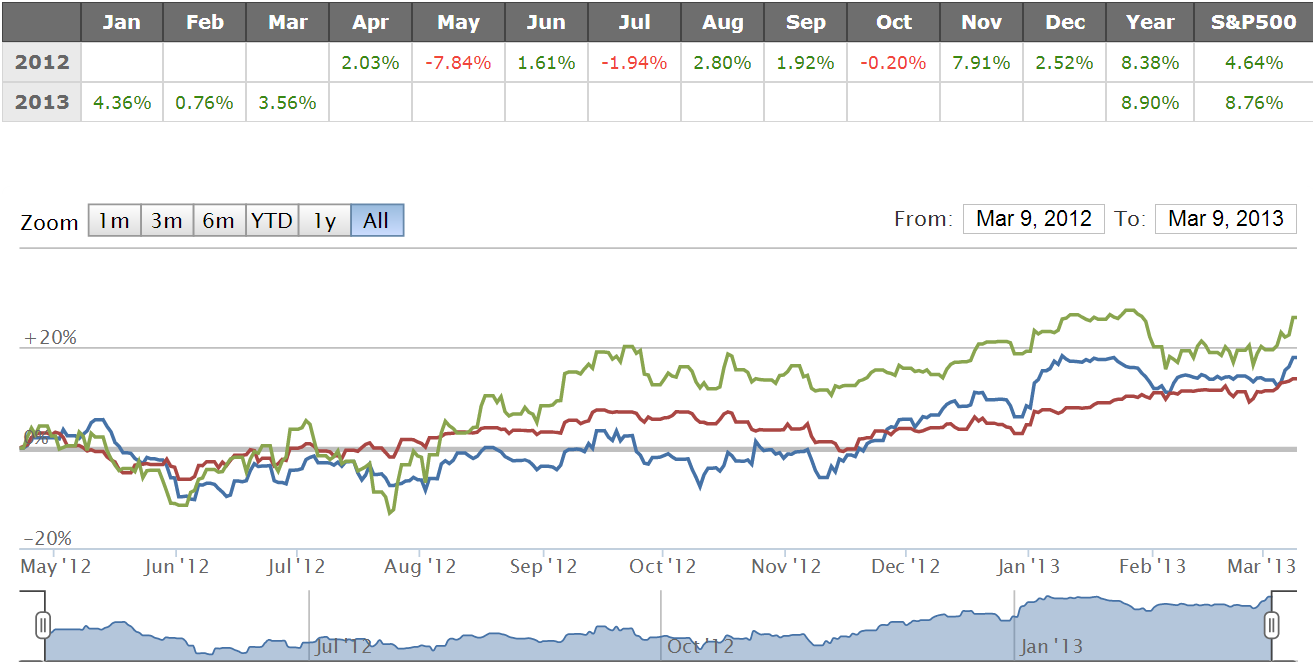Image resolution: width=1313 pixels, height=662 pixels.
Task: Grab the right navigator range handle
Action: [x=1271, y=626]
